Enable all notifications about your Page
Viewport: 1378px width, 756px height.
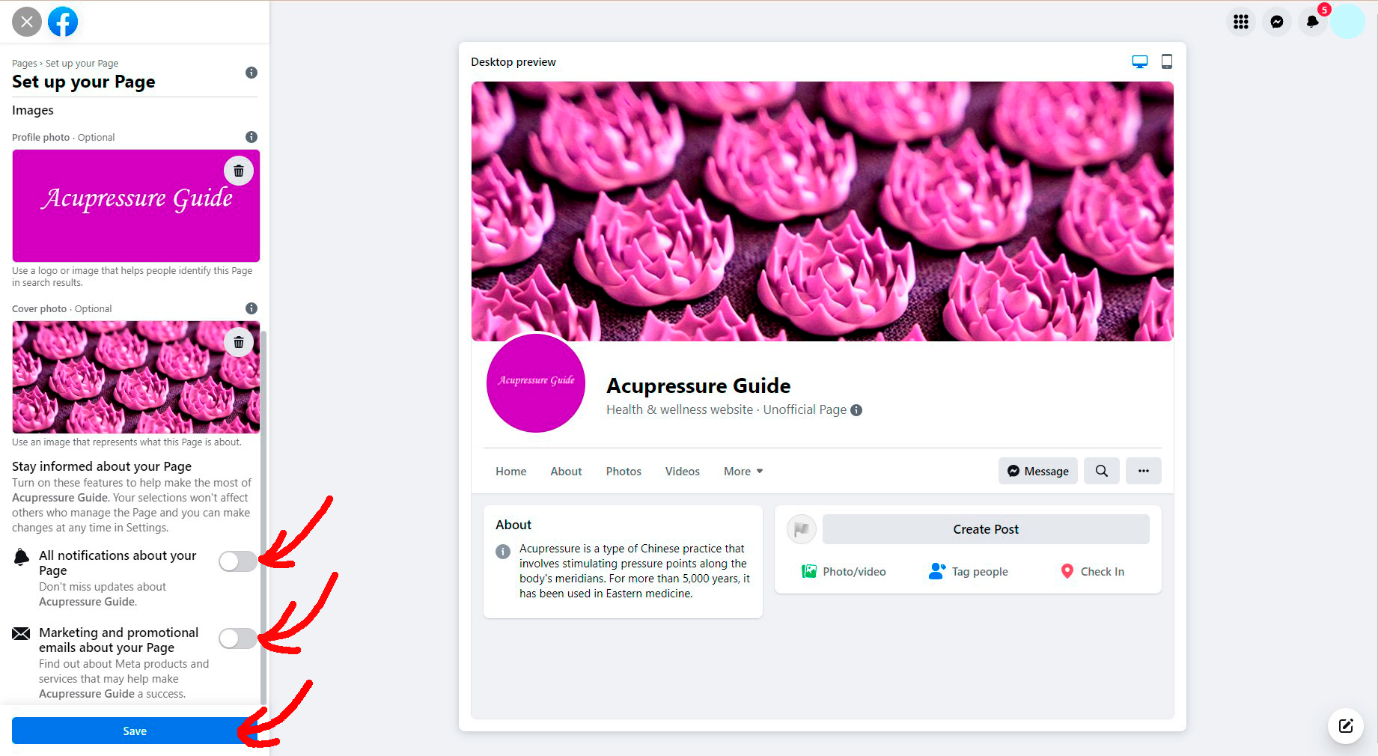[x=238, y=561]
